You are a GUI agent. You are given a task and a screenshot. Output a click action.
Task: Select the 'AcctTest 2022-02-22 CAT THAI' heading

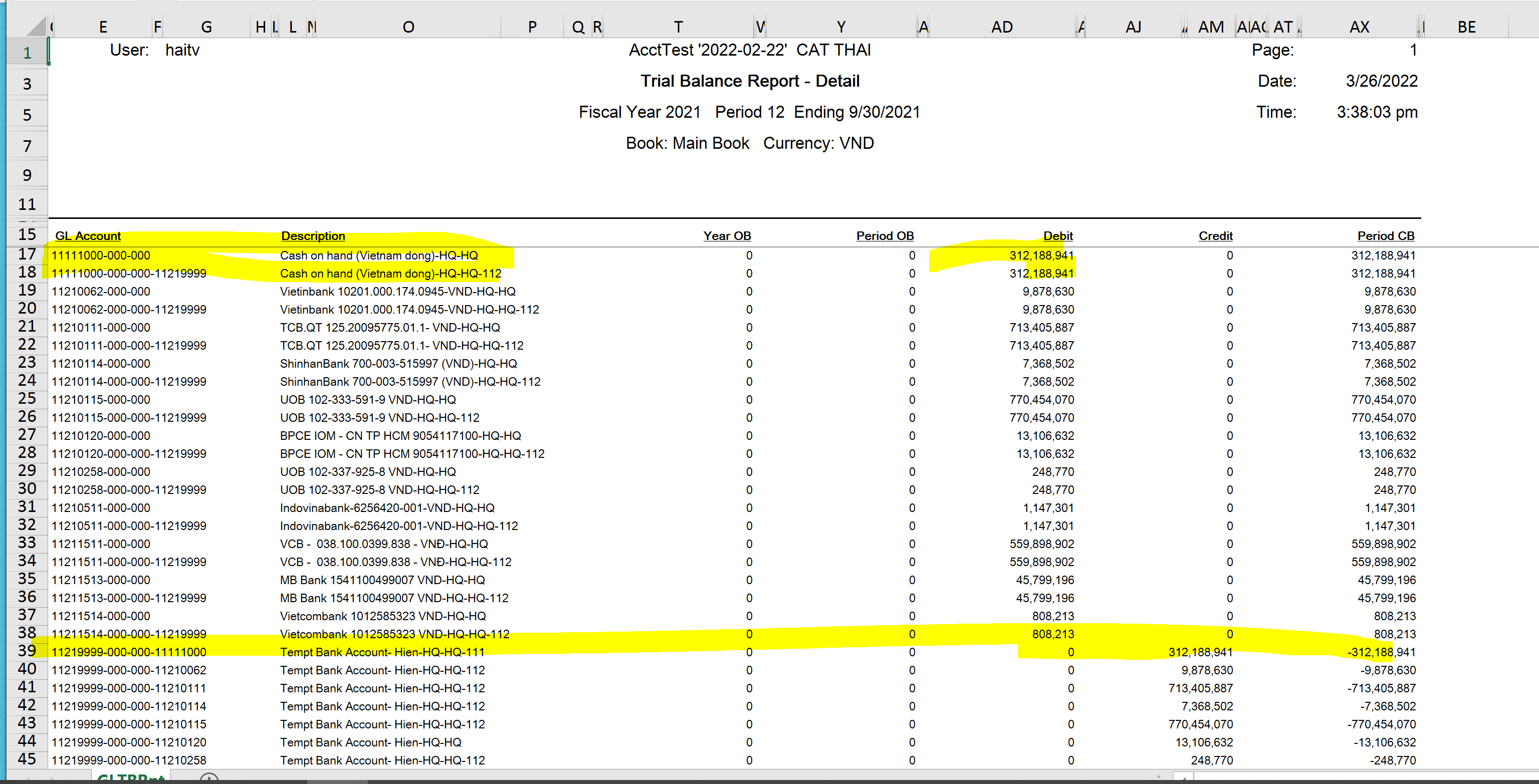(750, 50)
